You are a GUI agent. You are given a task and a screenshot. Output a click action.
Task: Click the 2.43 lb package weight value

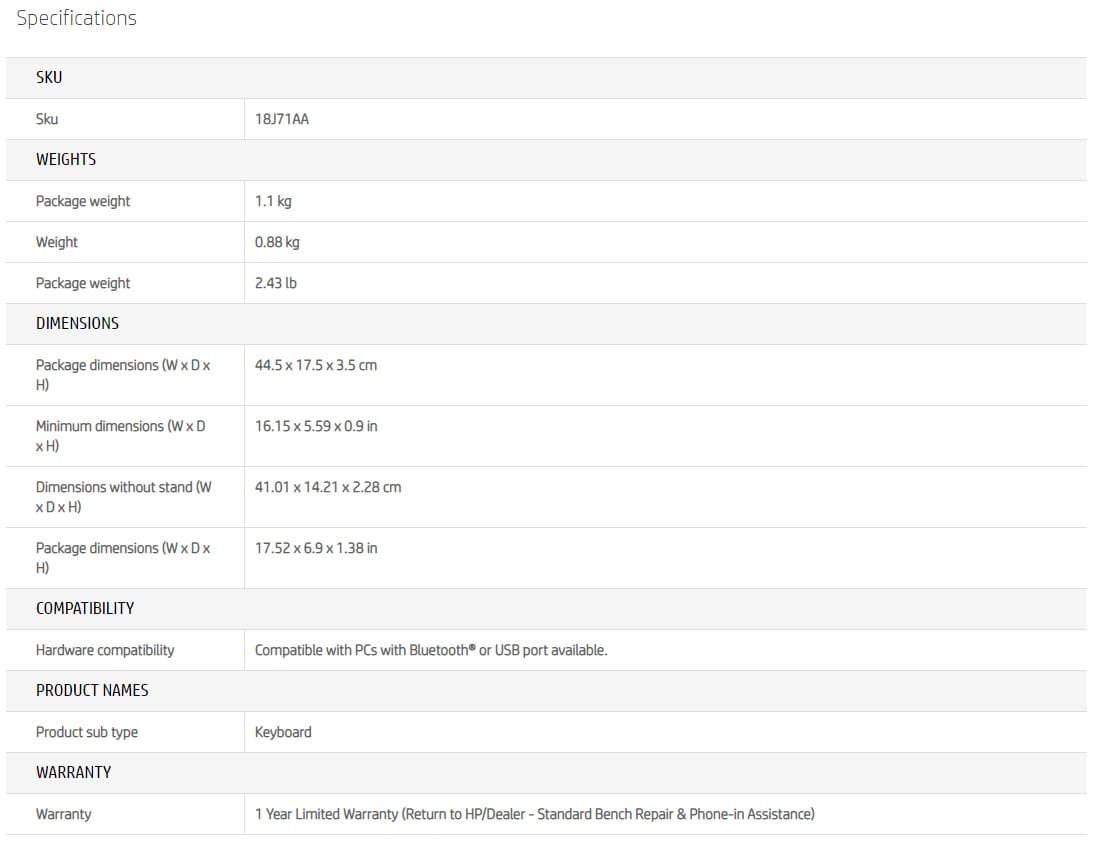[276, 283]
